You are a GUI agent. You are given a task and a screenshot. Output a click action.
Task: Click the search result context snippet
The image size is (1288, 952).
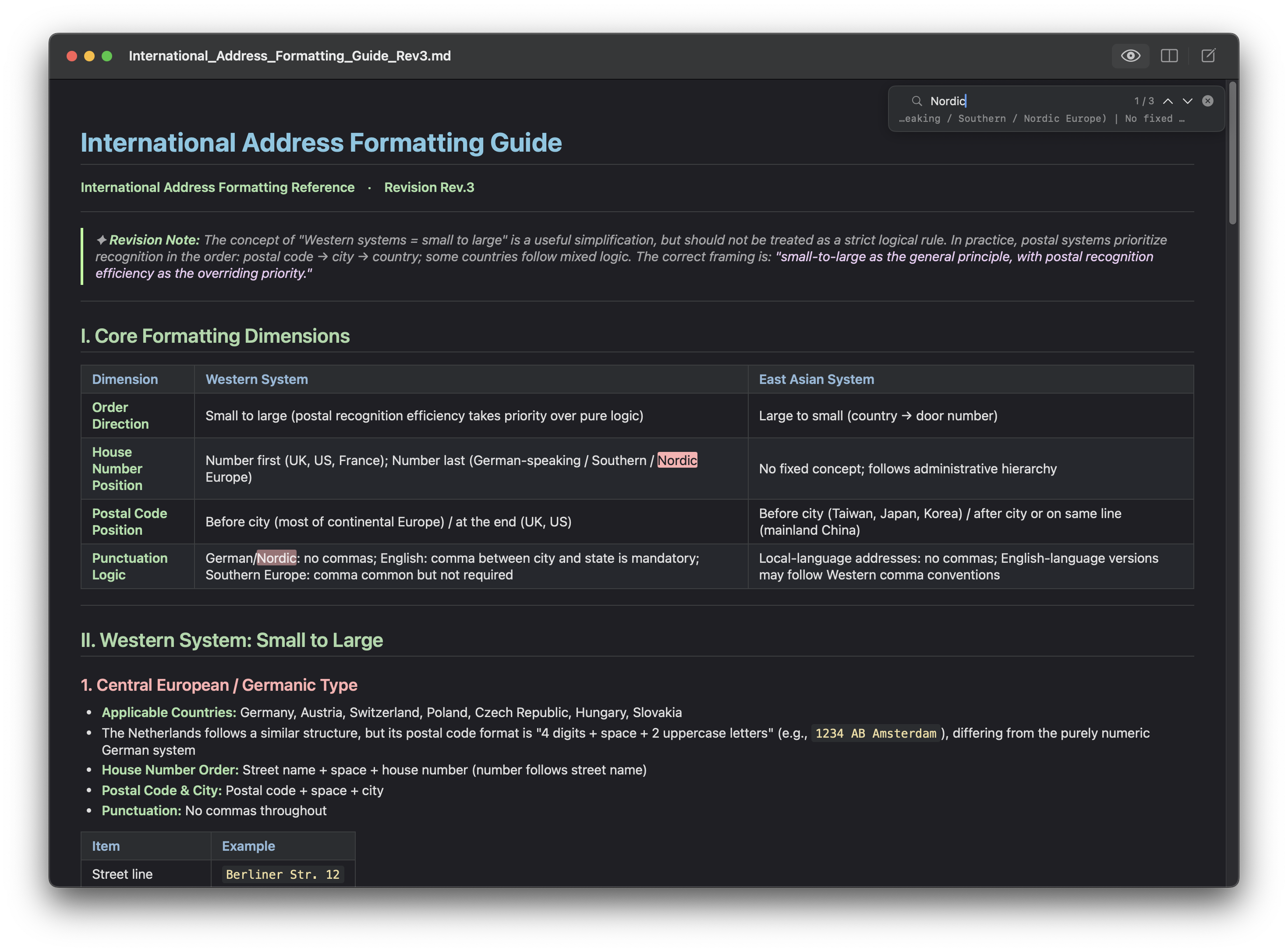(1041, 119)
